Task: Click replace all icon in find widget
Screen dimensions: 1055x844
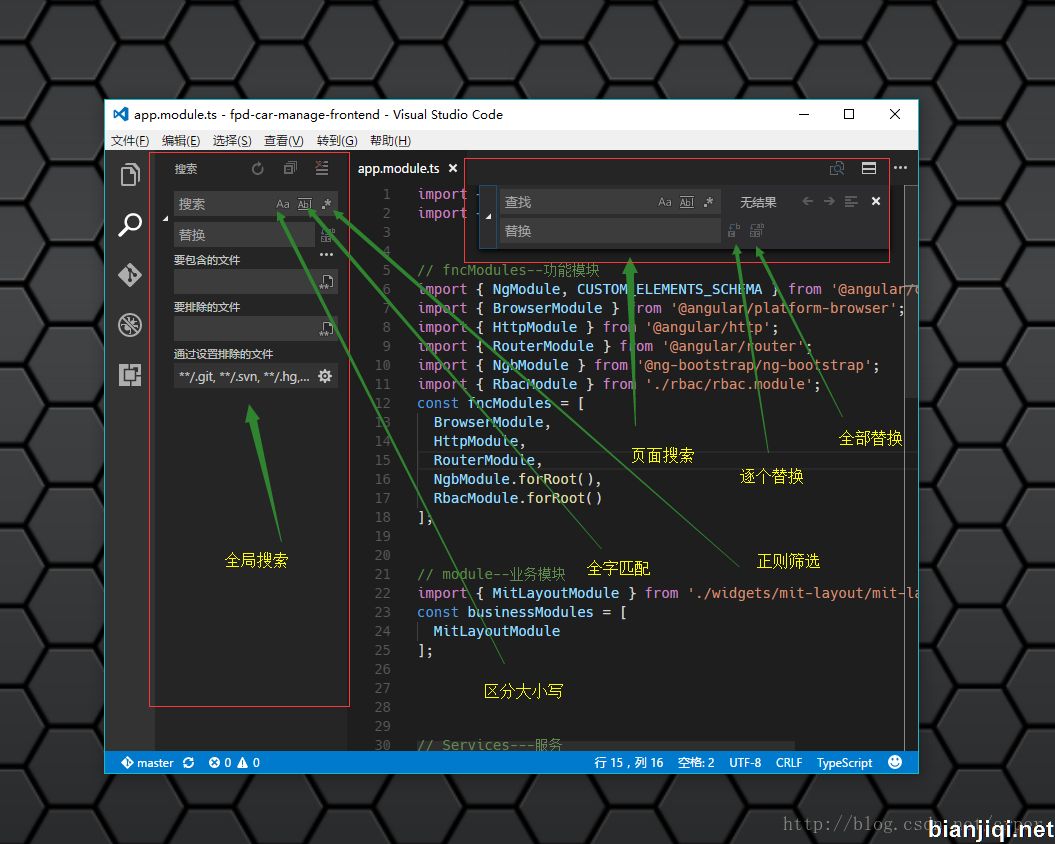Action: tap(757, 231)
